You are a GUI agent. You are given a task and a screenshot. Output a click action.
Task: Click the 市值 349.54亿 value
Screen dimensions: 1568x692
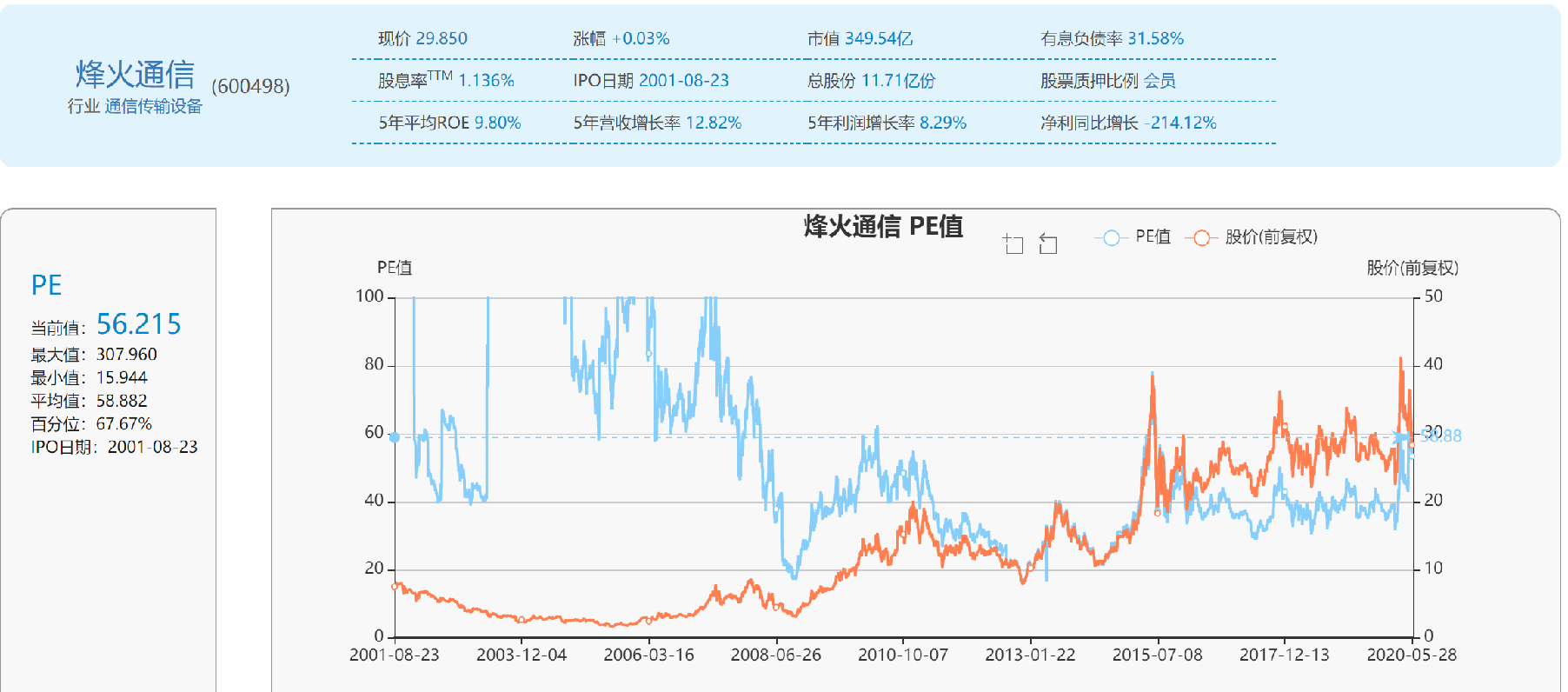pos(879,39)
